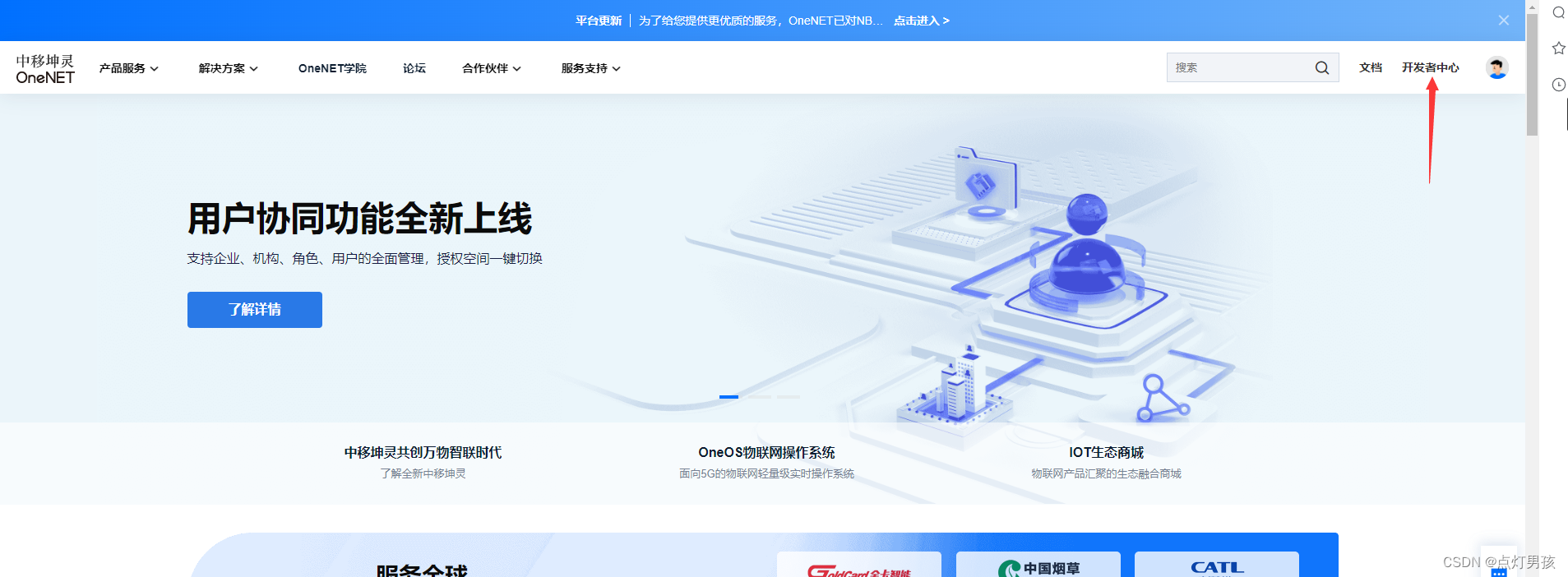Expand the 服务支持 dropdown menu
Viewport: 1568px width, 577px height.
click(591, 68)
